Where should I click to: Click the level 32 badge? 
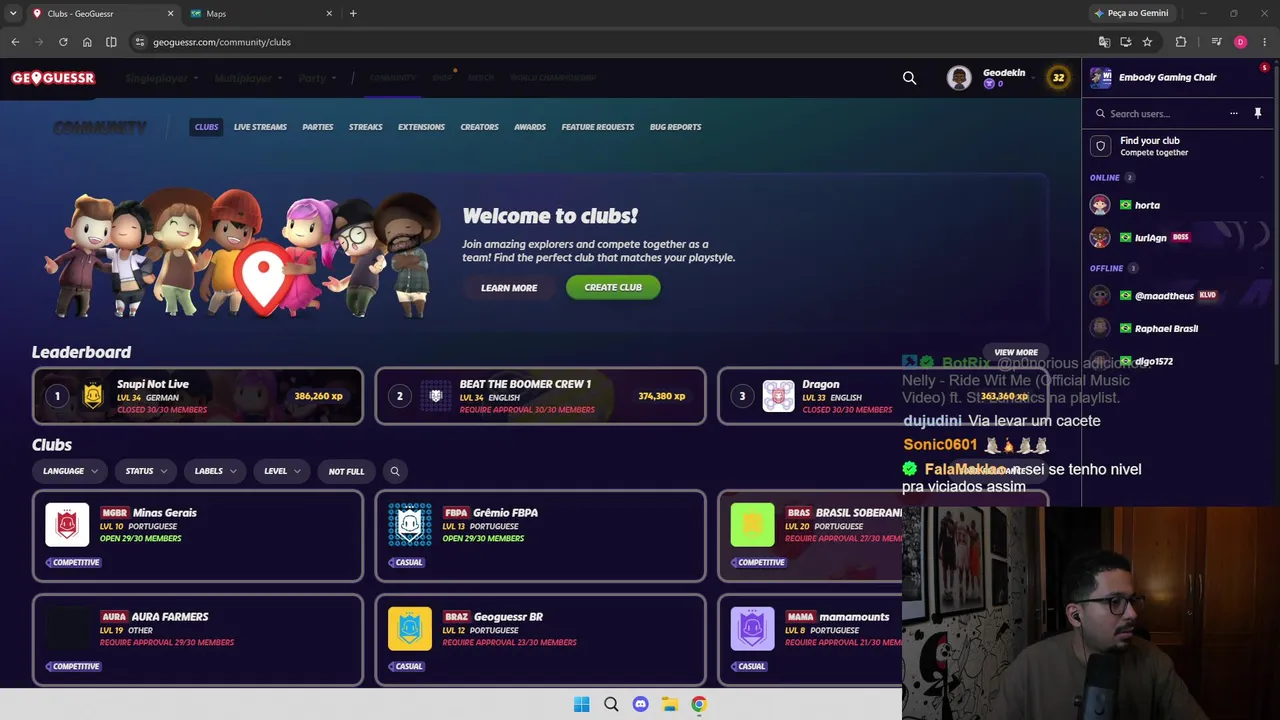pos(1058,78)
